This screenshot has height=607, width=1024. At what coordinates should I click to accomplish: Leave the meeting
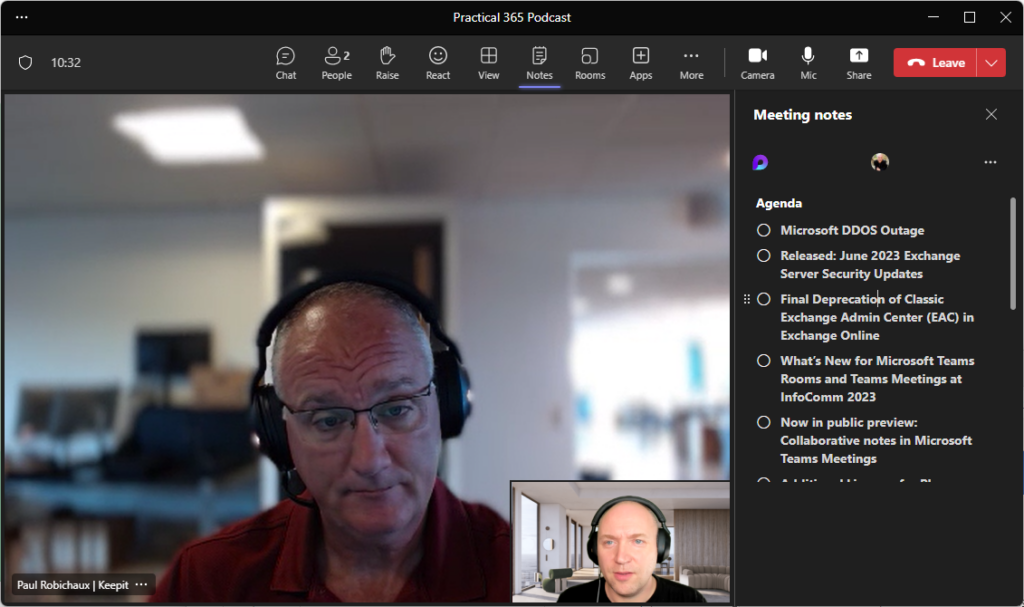tap(935, 63)
